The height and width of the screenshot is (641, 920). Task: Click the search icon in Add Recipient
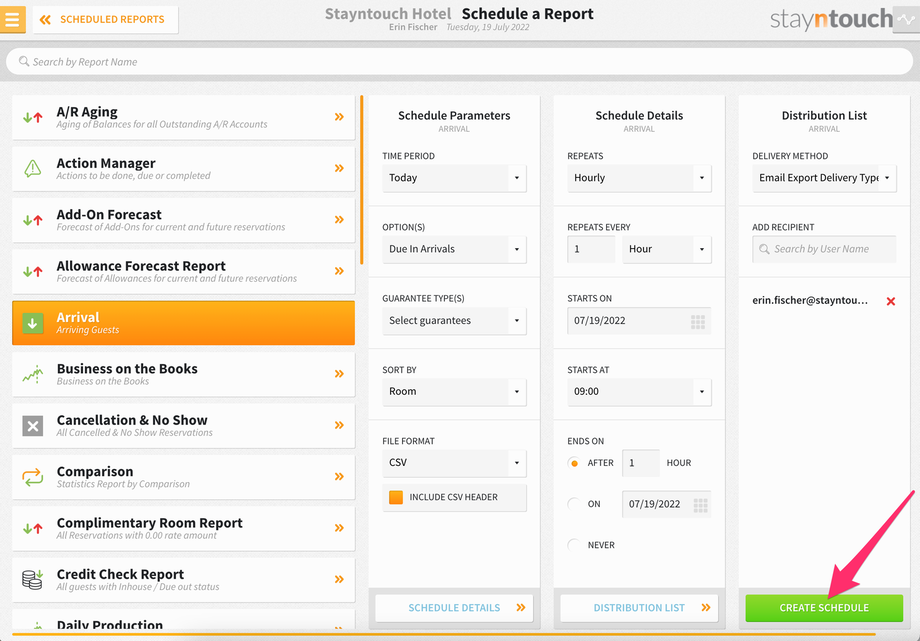(x=764, y=249)
